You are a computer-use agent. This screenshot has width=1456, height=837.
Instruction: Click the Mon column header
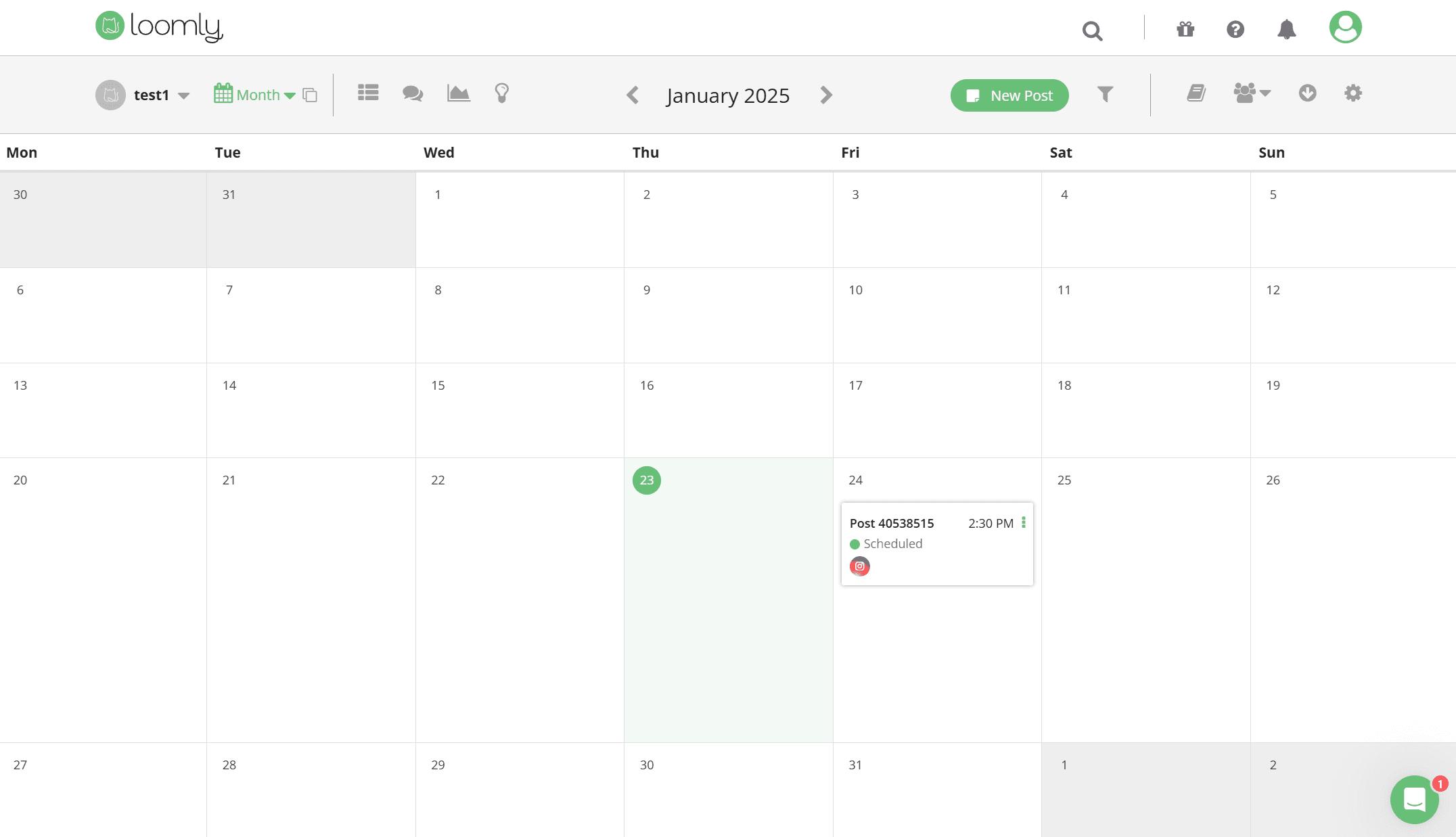22,152
